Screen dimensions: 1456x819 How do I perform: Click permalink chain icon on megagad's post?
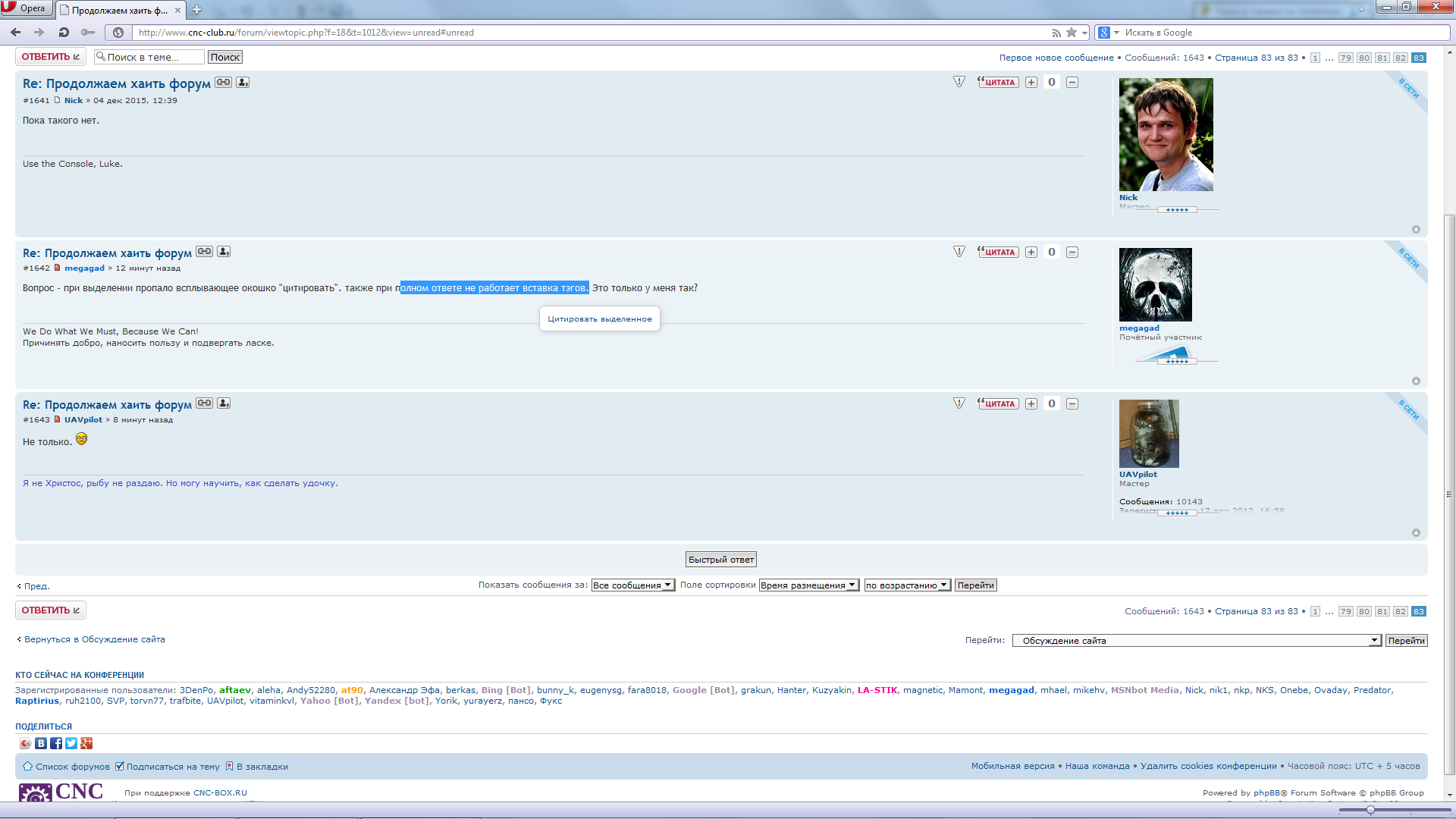[x=204, y=252]
